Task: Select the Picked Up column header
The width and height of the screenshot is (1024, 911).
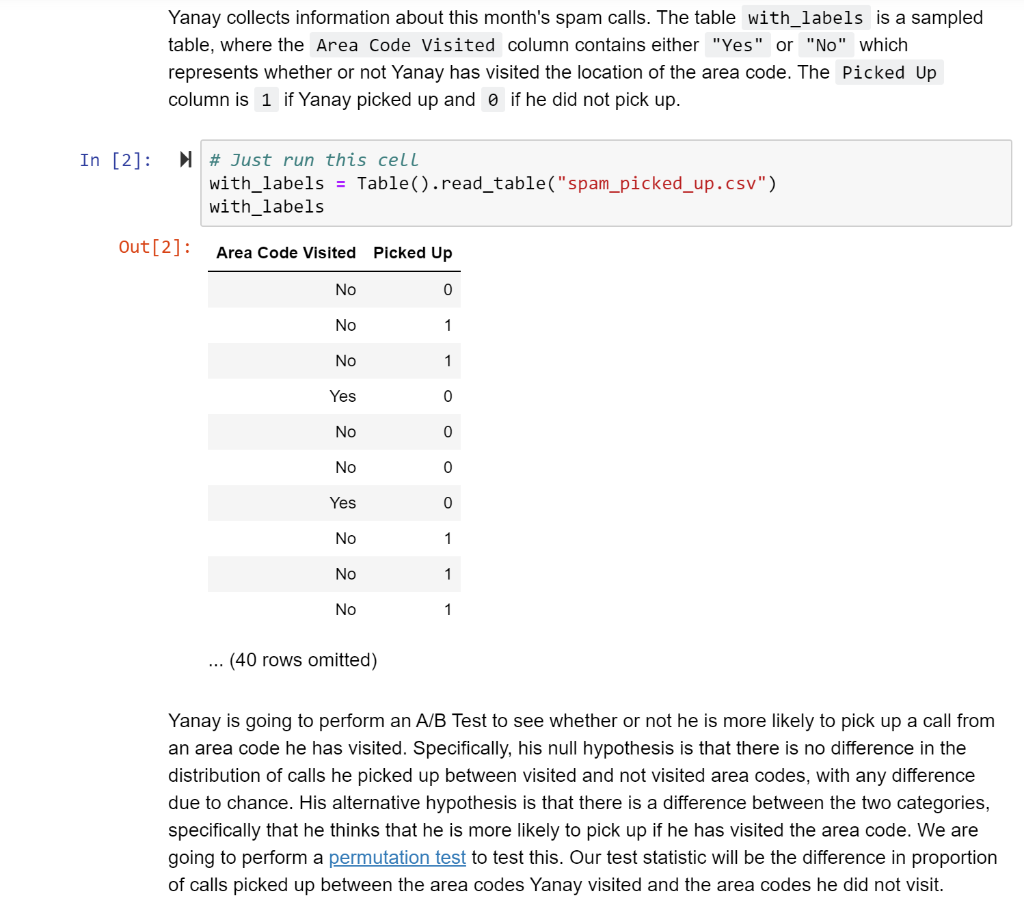Action: pos(412,253)
